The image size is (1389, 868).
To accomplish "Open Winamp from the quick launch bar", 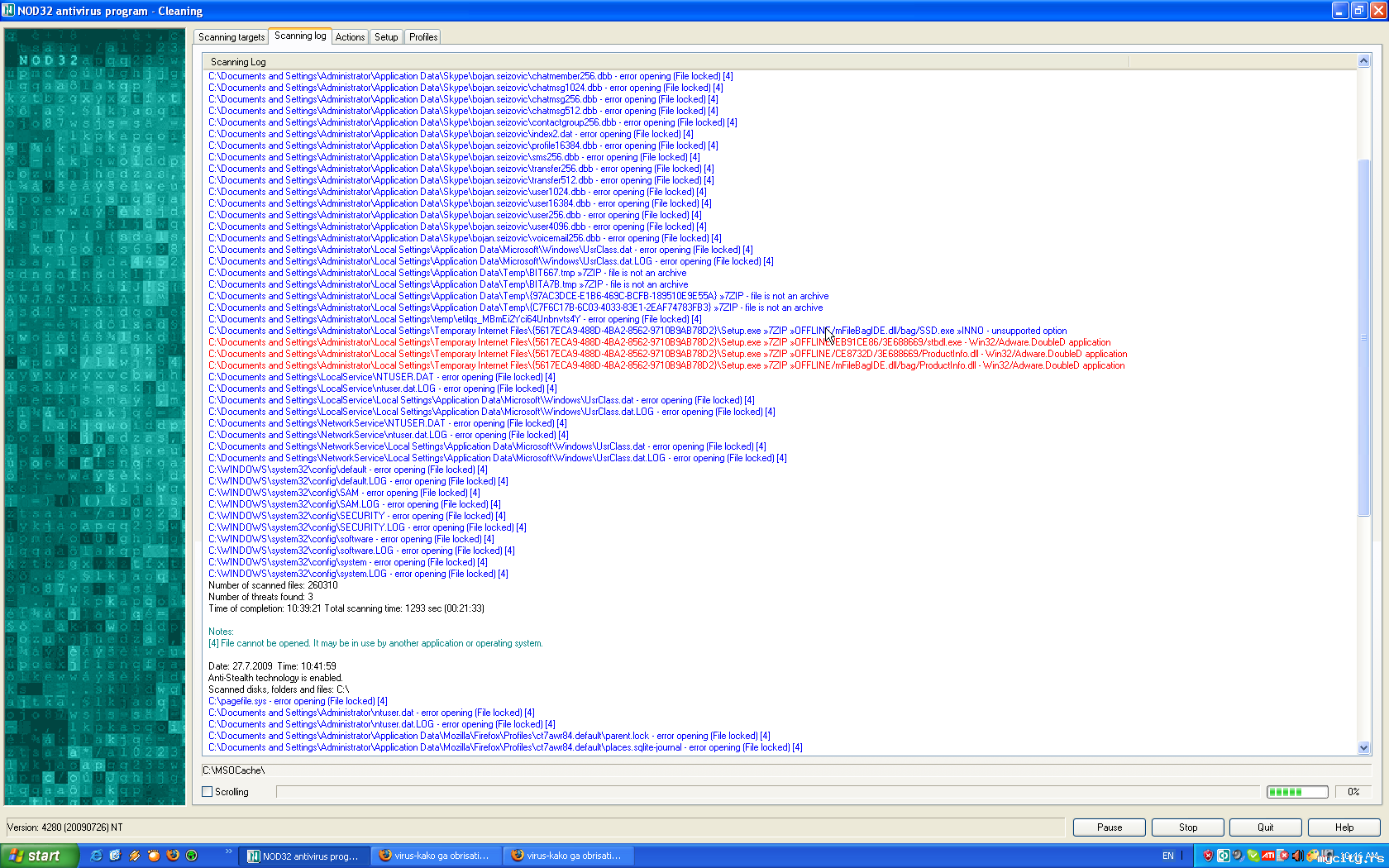I will 134,856.
